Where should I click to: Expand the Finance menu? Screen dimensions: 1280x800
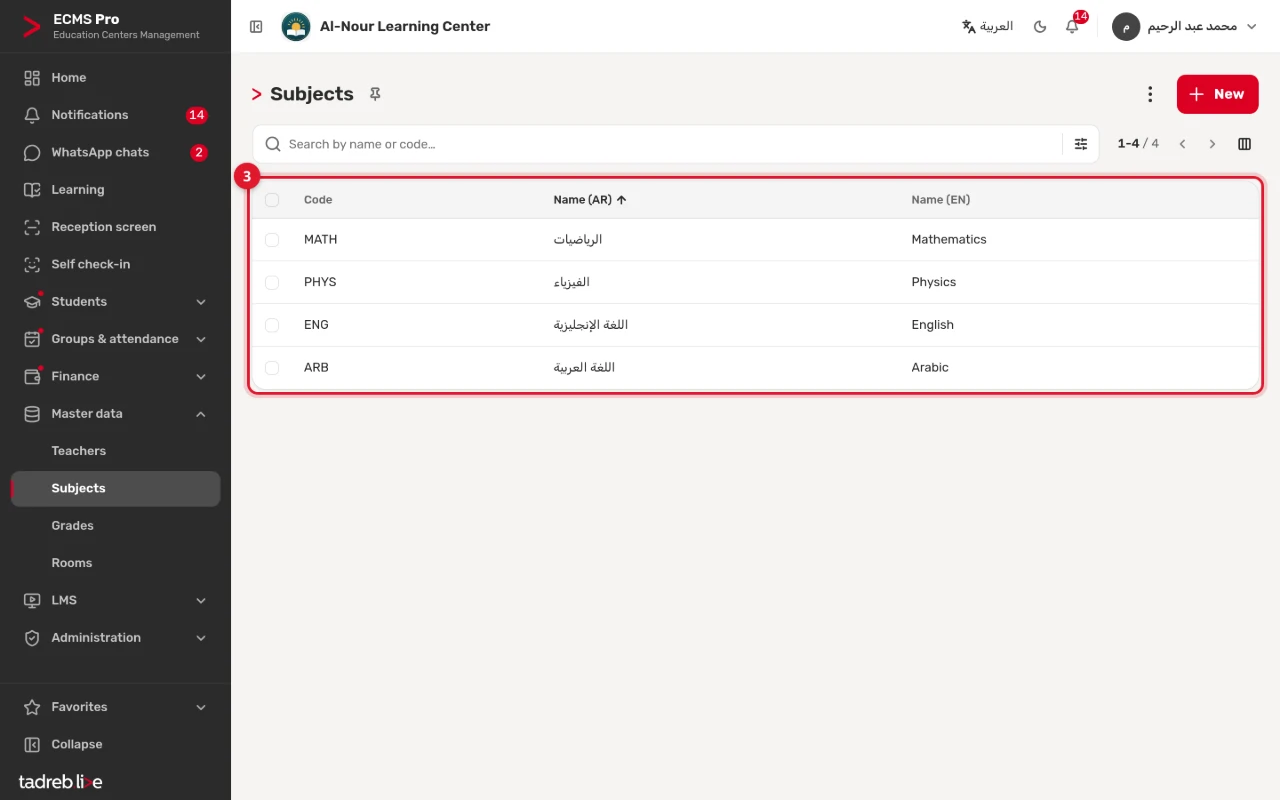click(115, 376)
